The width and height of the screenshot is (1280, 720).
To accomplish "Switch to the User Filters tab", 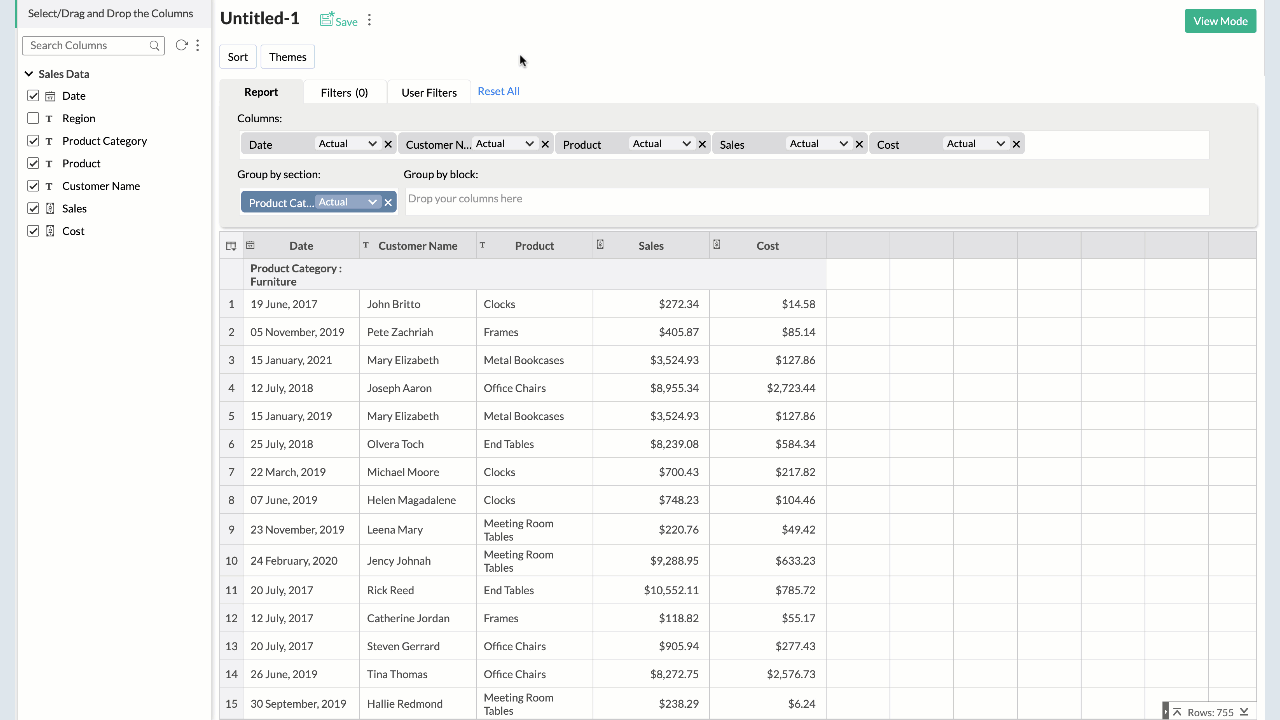I will pos(429,92).
